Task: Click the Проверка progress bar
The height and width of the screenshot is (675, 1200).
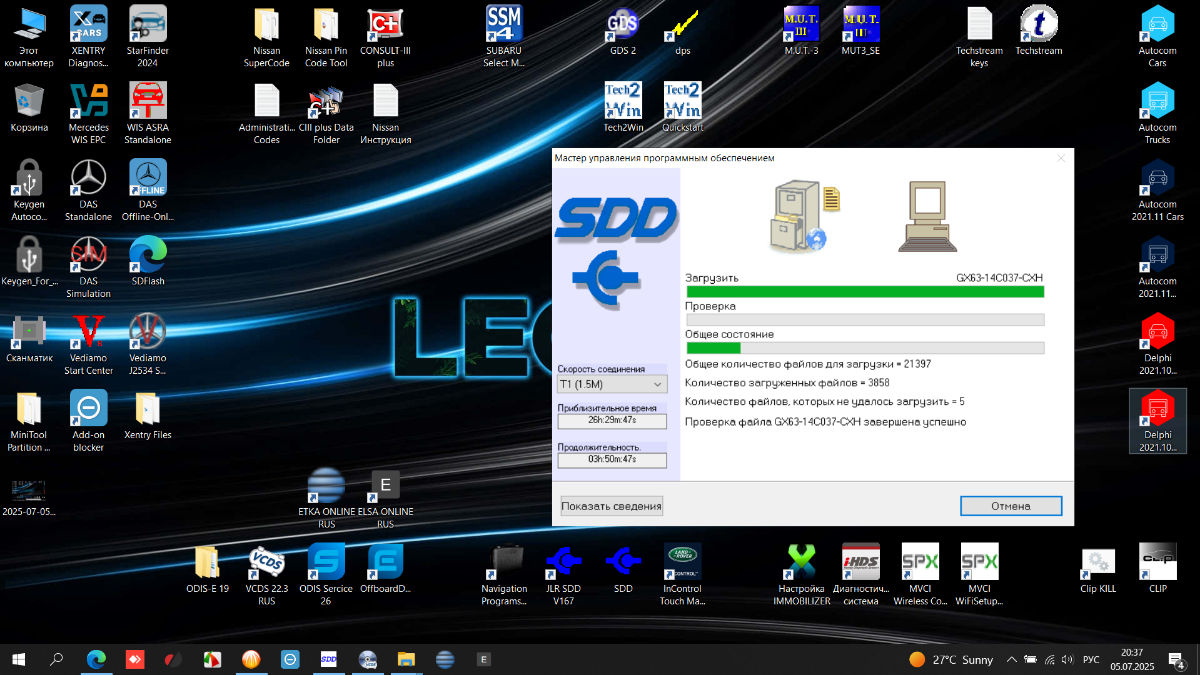Action: pos(865,320)
